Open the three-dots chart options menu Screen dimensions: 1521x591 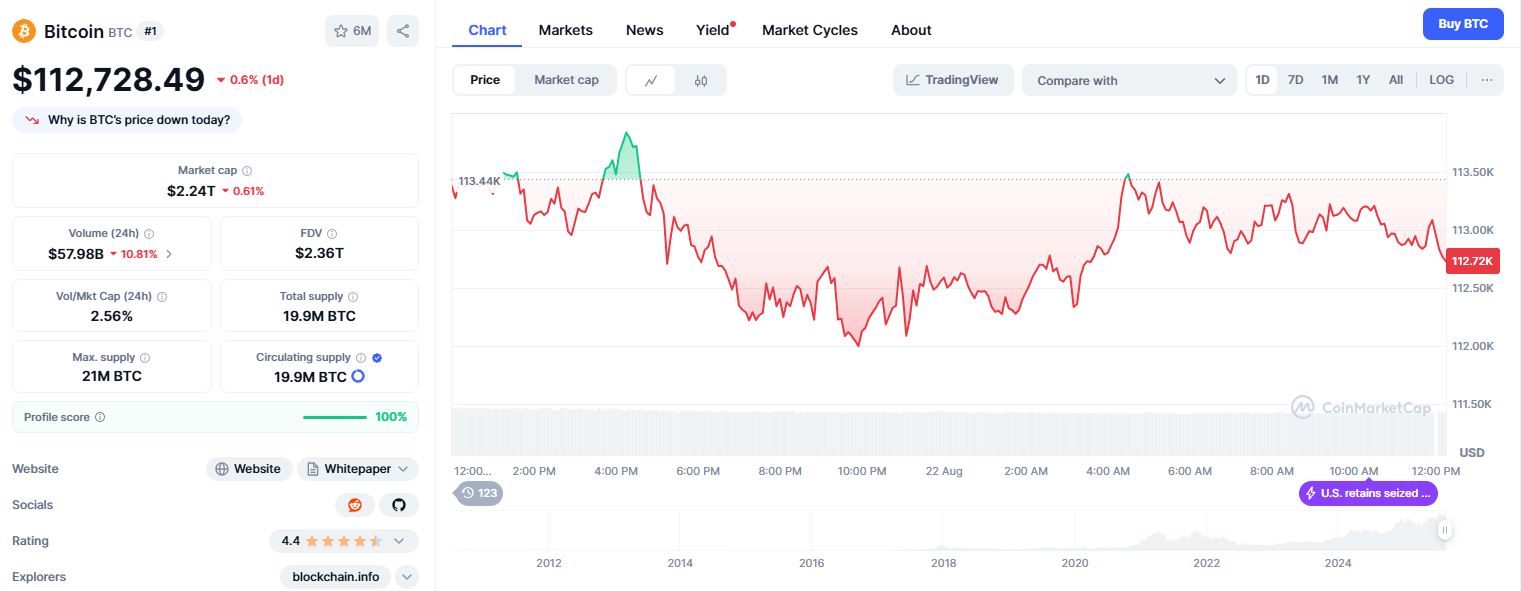pyautogui.click(x=1487, y=80)
